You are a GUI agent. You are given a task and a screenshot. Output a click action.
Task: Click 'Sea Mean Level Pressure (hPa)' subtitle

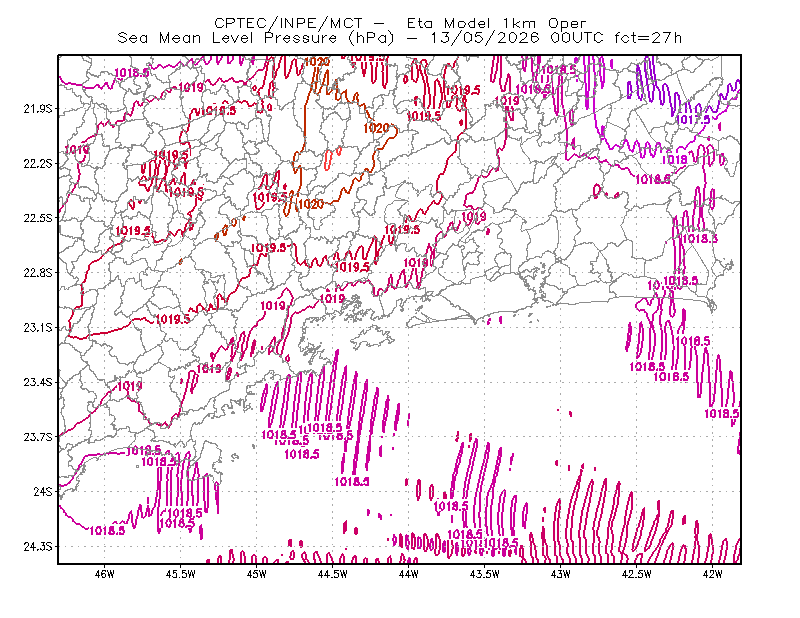(256, 38)
